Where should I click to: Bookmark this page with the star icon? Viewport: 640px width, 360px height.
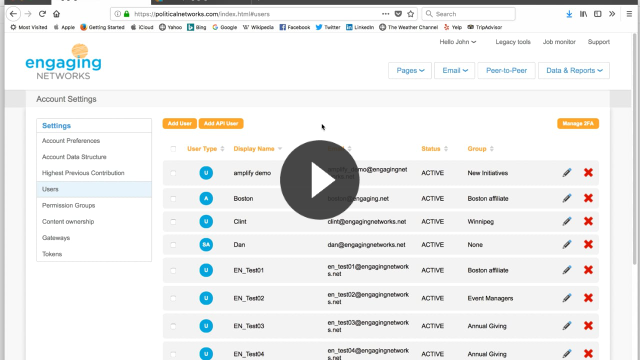(x=411, y=14)
